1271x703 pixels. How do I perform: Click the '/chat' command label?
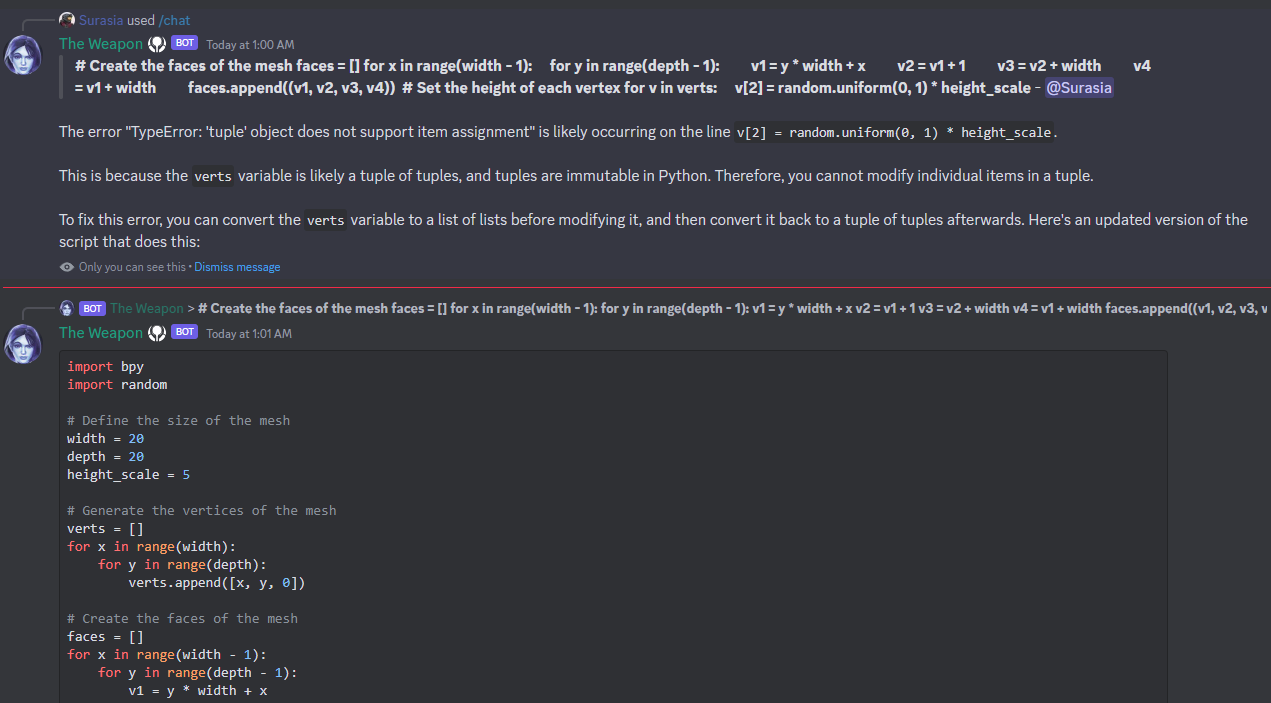174,19
